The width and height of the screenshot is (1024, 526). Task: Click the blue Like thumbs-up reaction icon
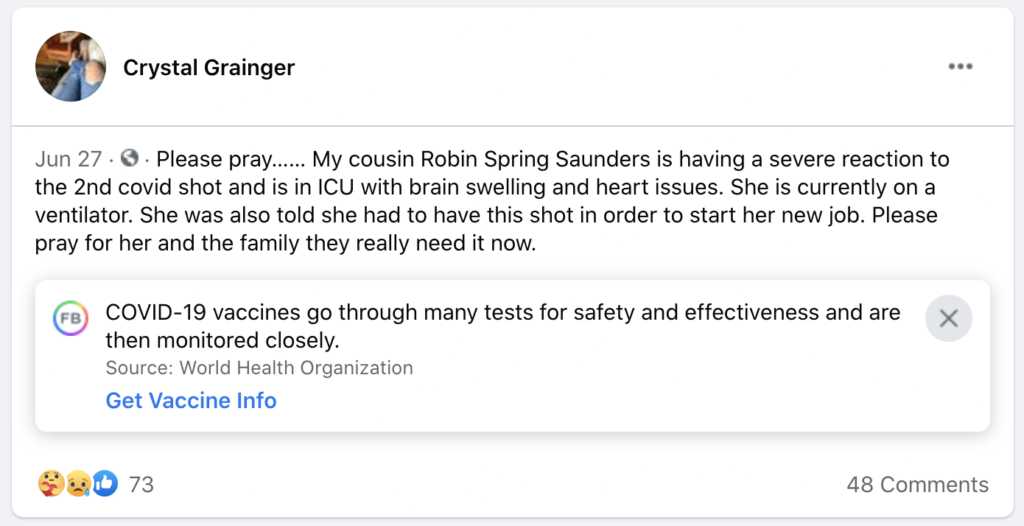[104, 484]
